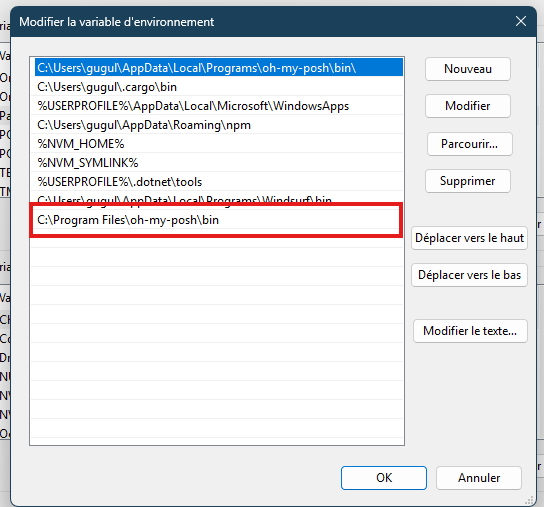Screen dimensions: 544x507
Task: Click the Modifier button
Action: tap(468, 105)
